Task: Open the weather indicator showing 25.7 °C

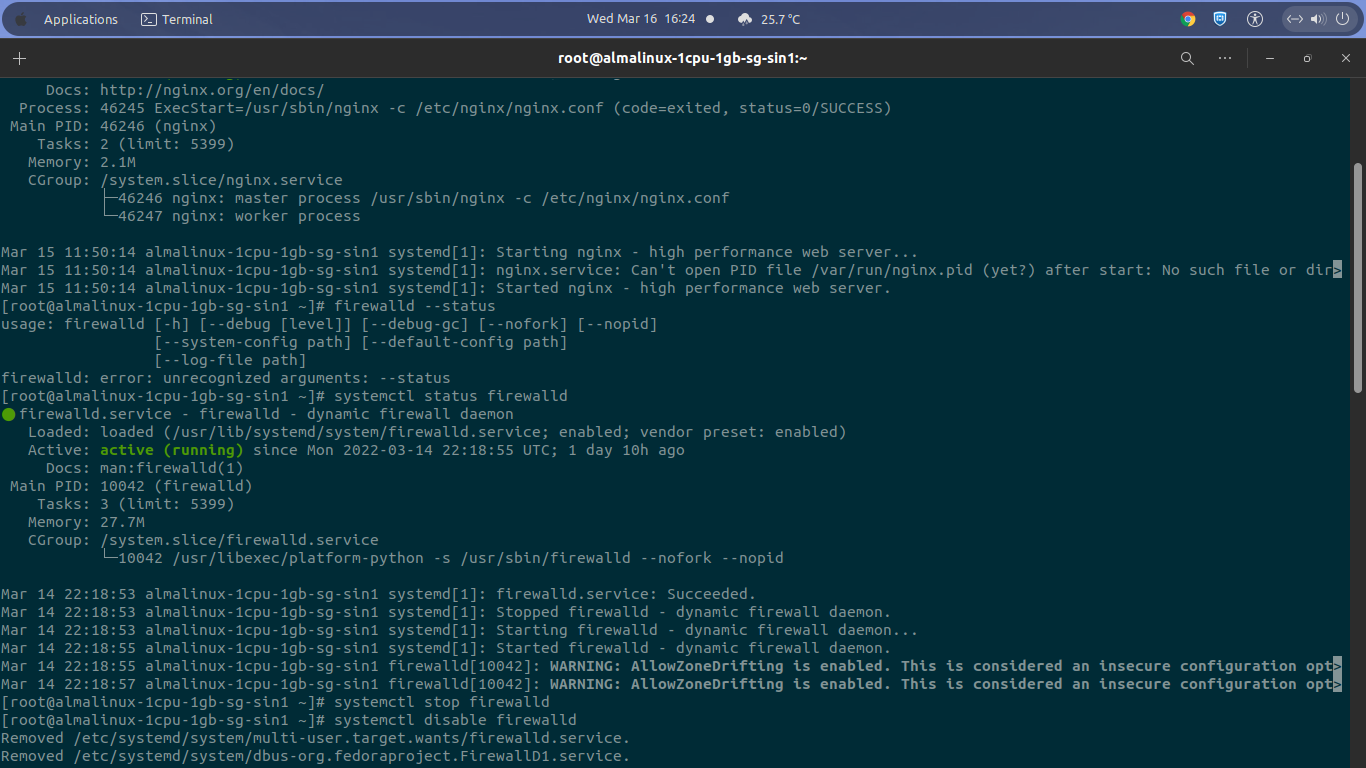Action: pos(769,19)
